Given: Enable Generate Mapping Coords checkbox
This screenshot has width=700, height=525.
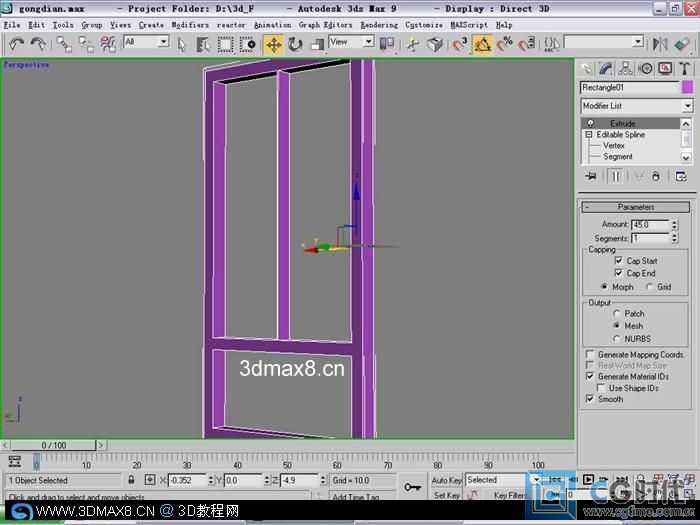Looking at the screenshot, I should [x=590, y=354].
